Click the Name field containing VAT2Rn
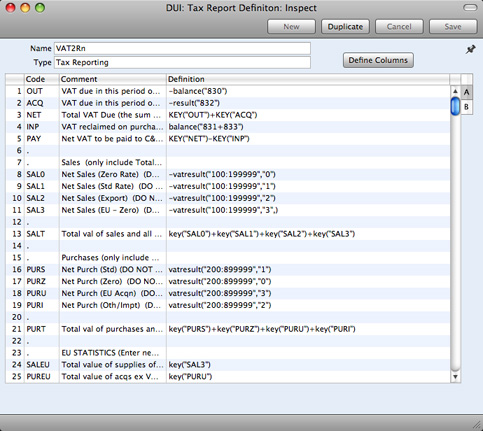 182,48
